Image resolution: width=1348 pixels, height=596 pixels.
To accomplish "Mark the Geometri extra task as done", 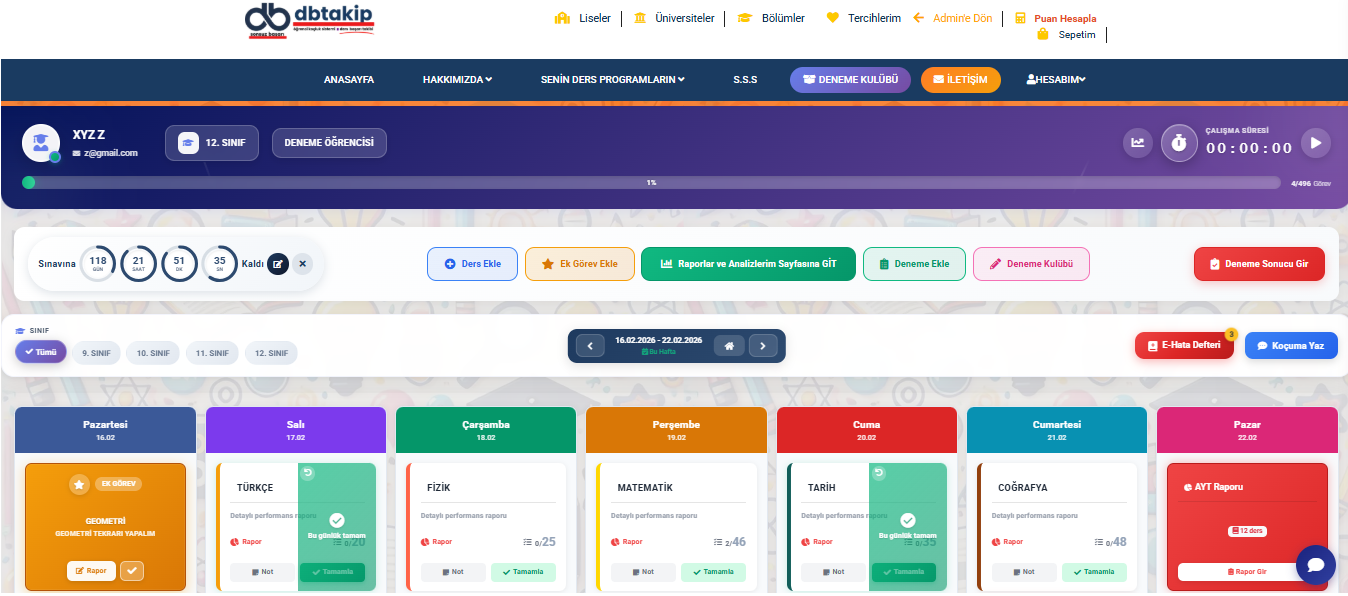I will pyautogui.click(x=132, y=571).
